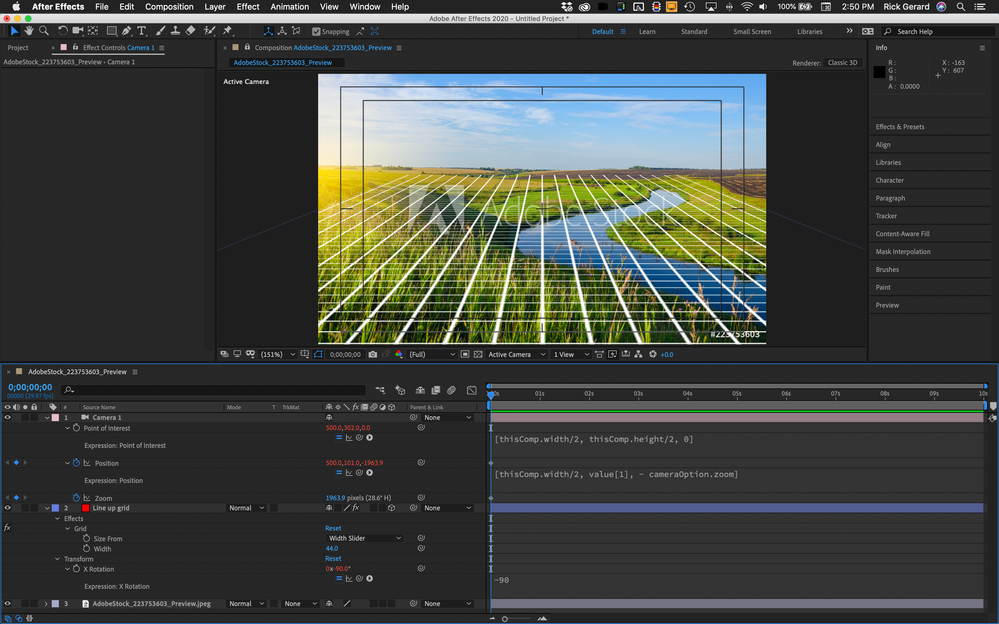Image resolution: width=999 pixels, height=624 pixels.
Task: Open the Size From Width Slider dropdown
Action: tap(364, 538)
